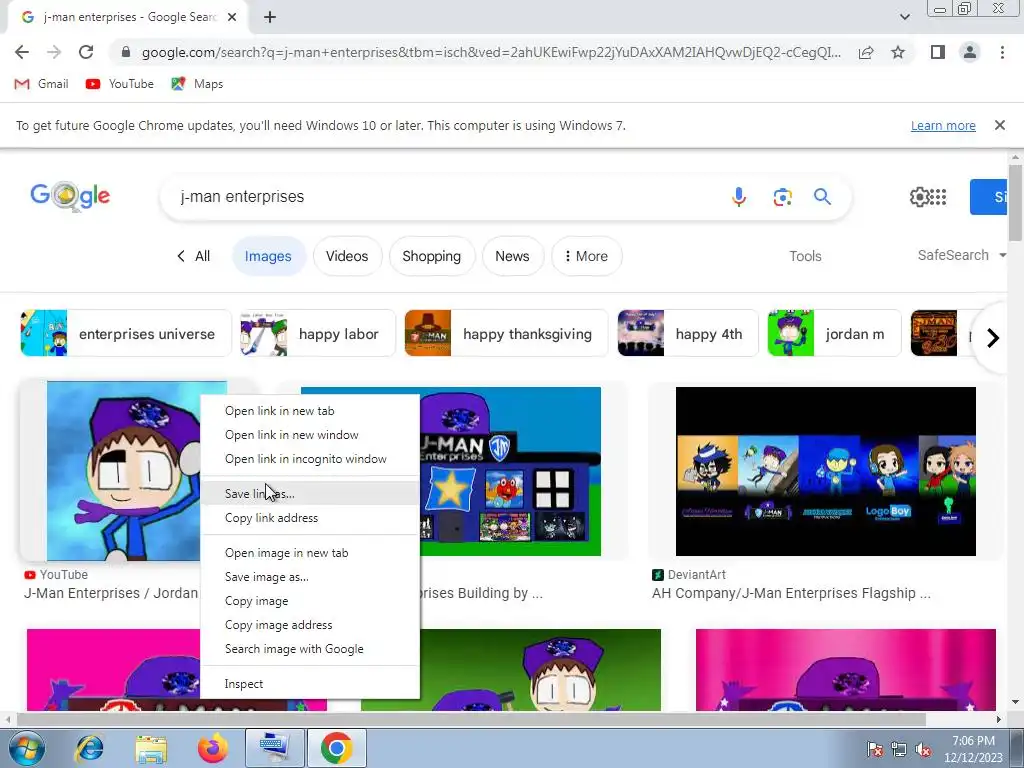
Task: Select the enterprises universe suggestion chip
Action: click(126, 334)
